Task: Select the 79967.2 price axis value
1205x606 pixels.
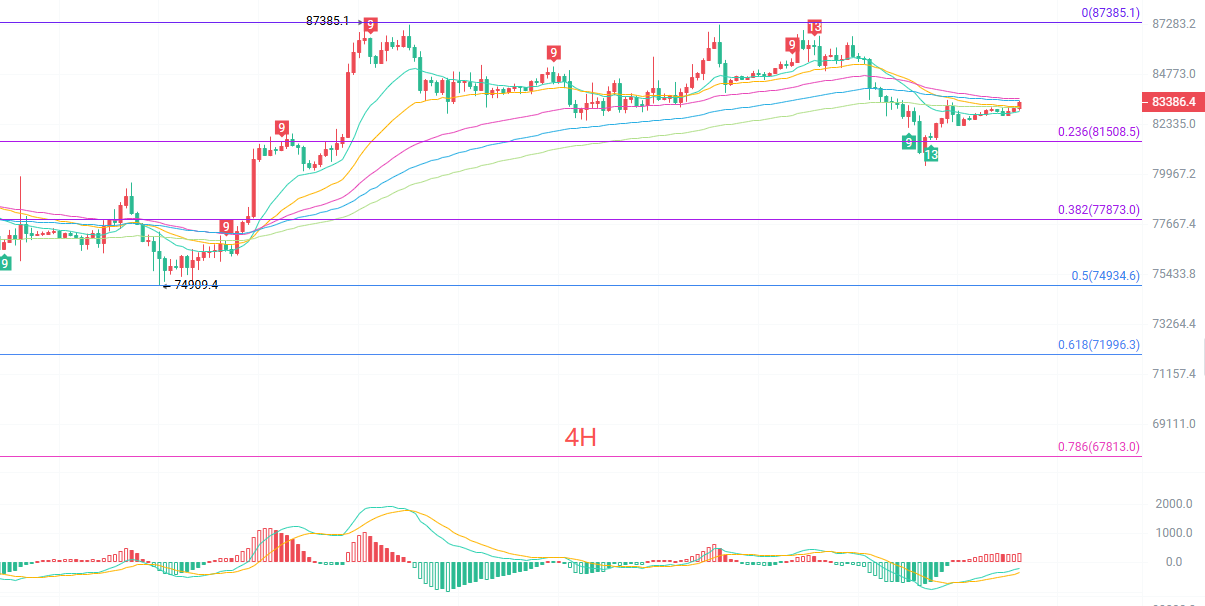Action: (1174, 173)
